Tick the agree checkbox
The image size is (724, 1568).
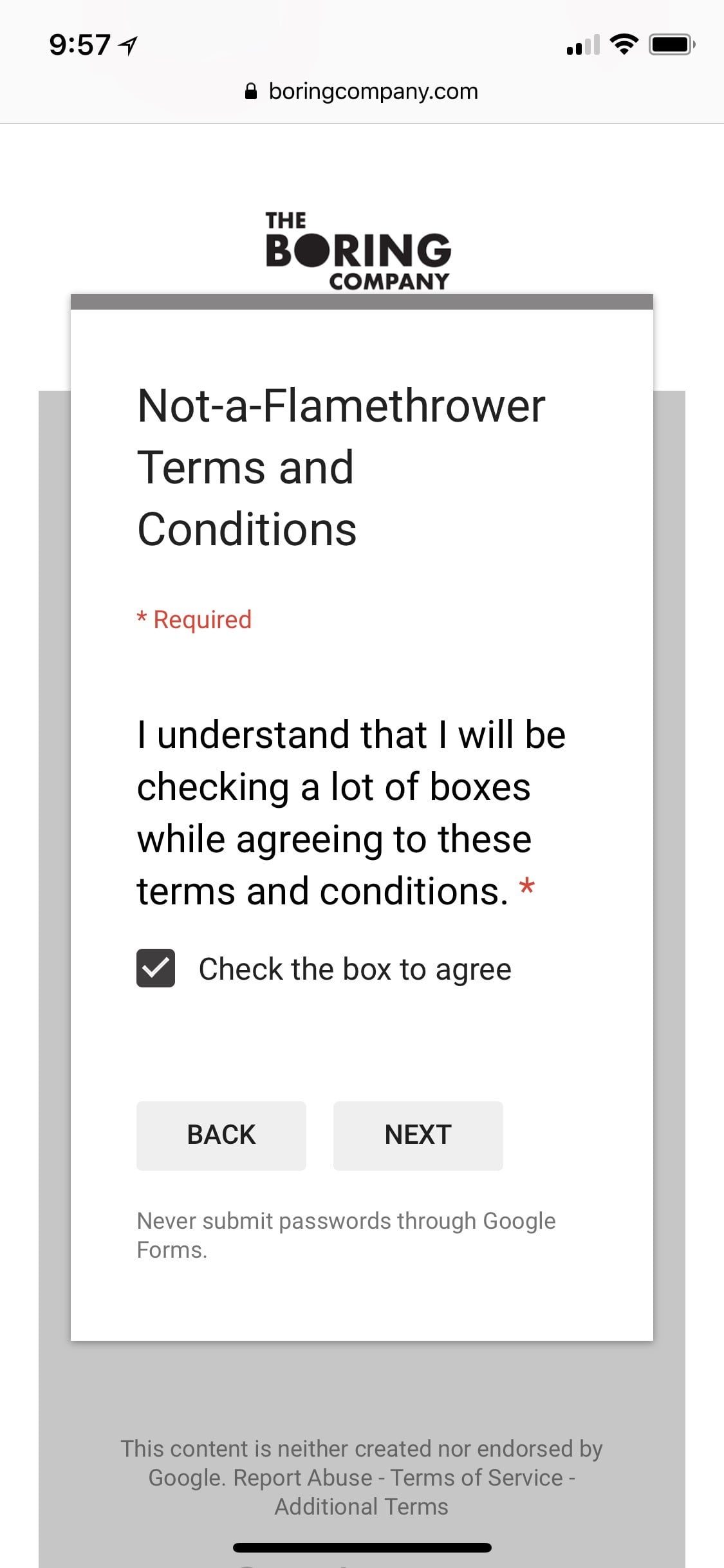(x=156, y=968)
